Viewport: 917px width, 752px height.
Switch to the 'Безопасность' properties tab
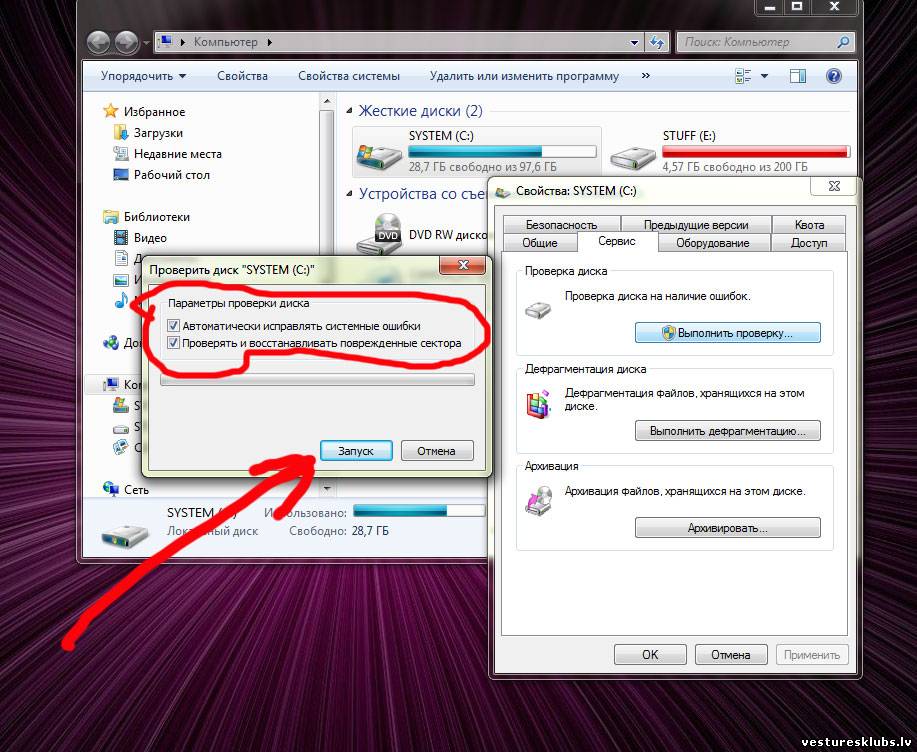click(561, 225)
